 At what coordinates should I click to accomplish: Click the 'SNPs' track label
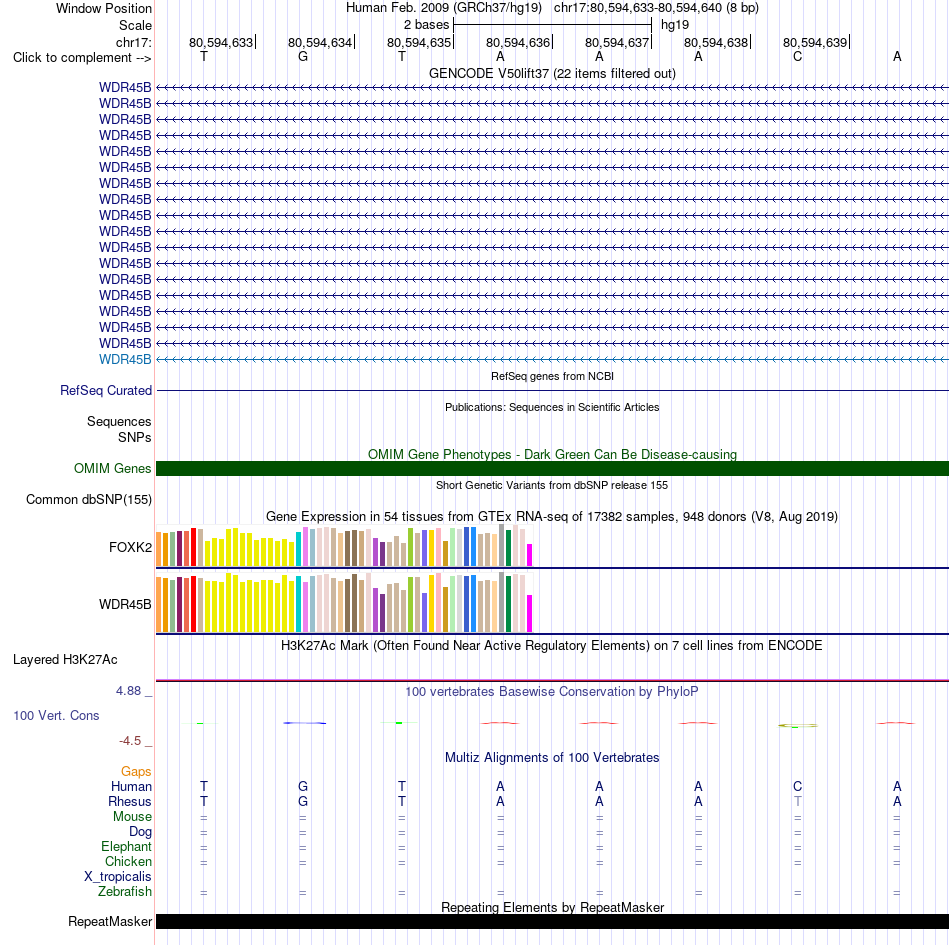coord(135,437)
